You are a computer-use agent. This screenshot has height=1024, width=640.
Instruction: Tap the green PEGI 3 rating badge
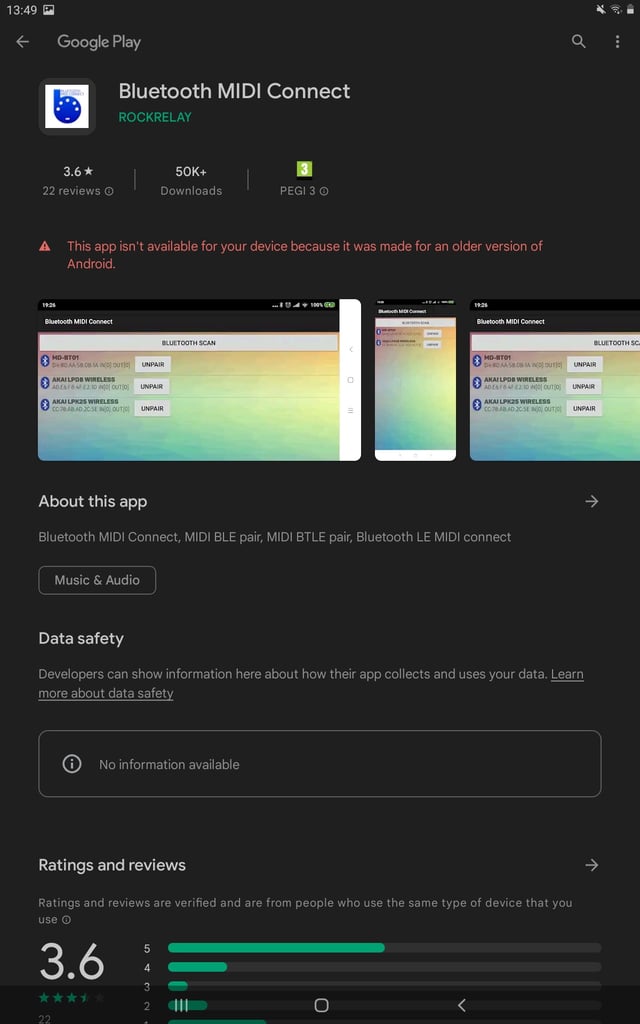click(x=304, y=170)
